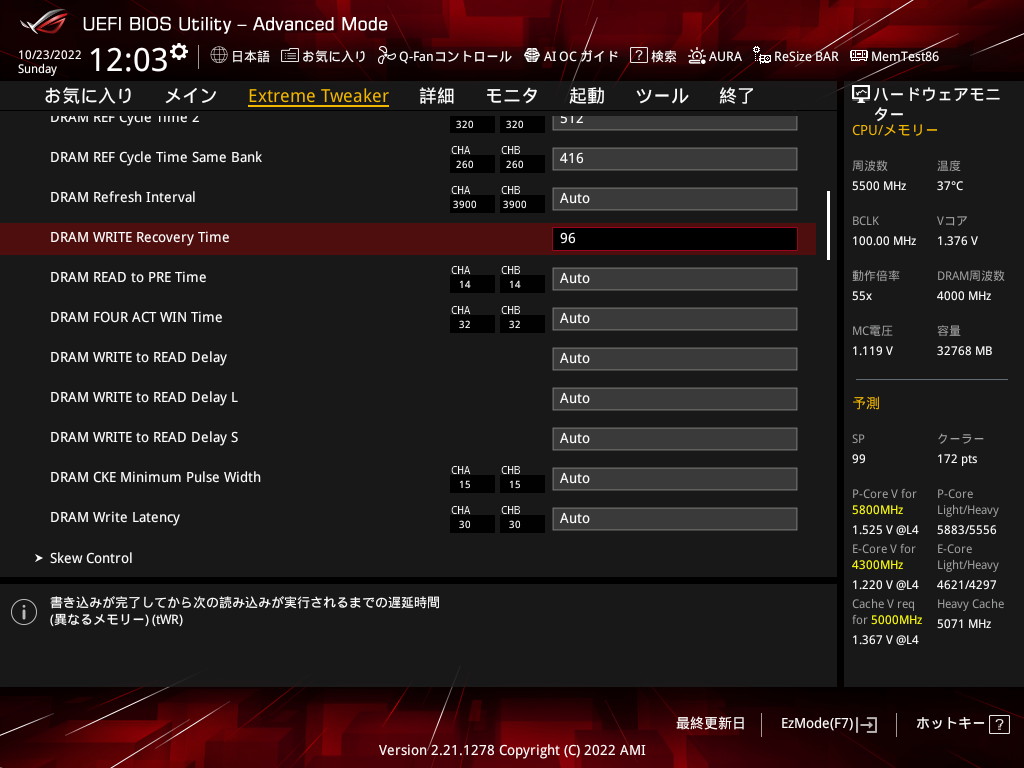This screenshot has height=768, width=1024.
Task: Click DRAM REF Cycle Time Same Bank field
Action: click(x=675, y=159)
